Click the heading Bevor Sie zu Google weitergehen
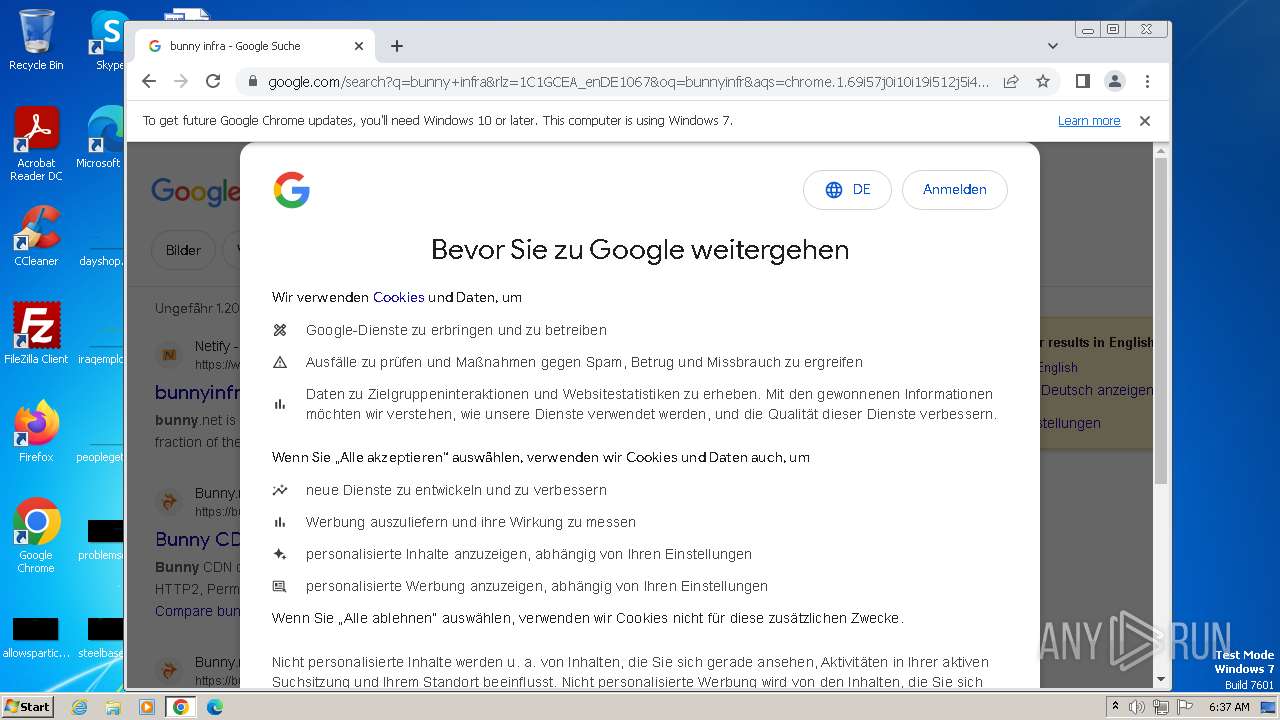 coord(640,249)
